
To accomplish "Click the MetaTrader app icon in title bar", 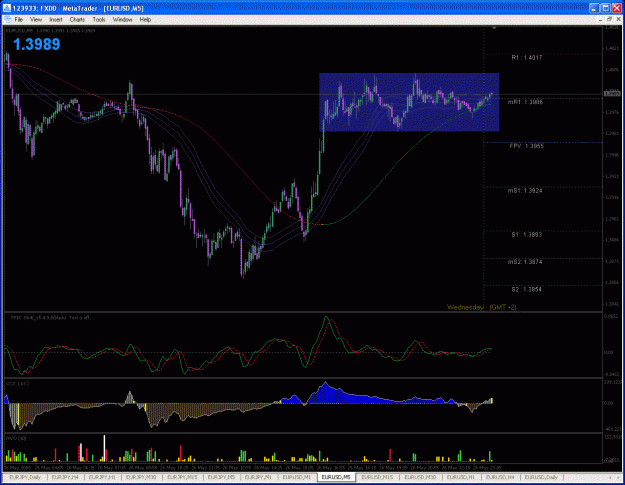I will [x=7, y=8].
